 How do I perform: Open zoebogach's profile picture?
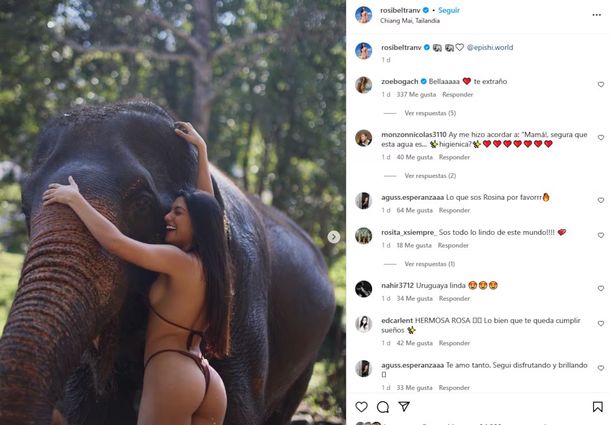pos(363,85)
